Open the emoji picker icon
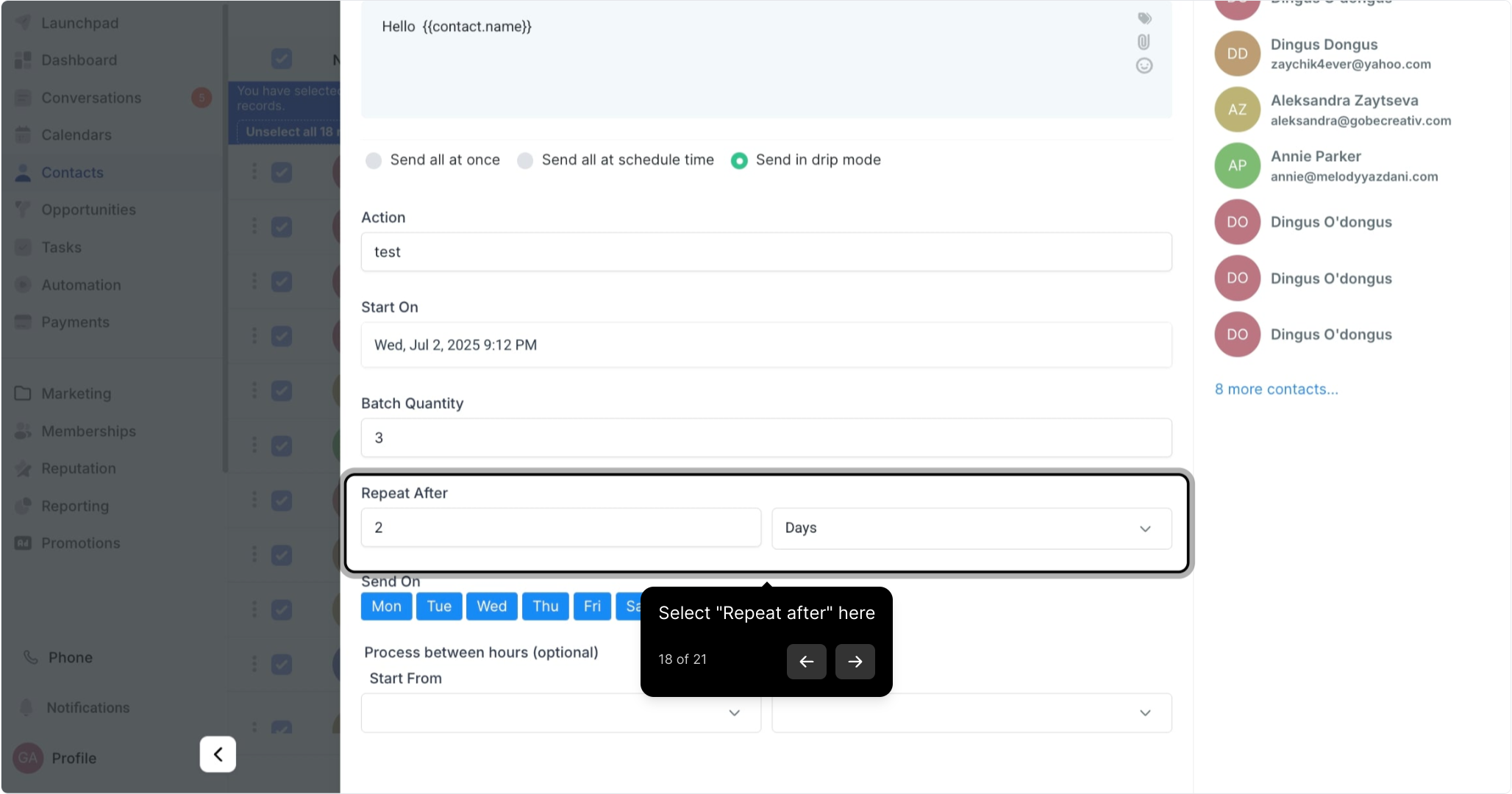Image resolution: width=1512 pixels, height=794 pixels. coord(1144,65)
